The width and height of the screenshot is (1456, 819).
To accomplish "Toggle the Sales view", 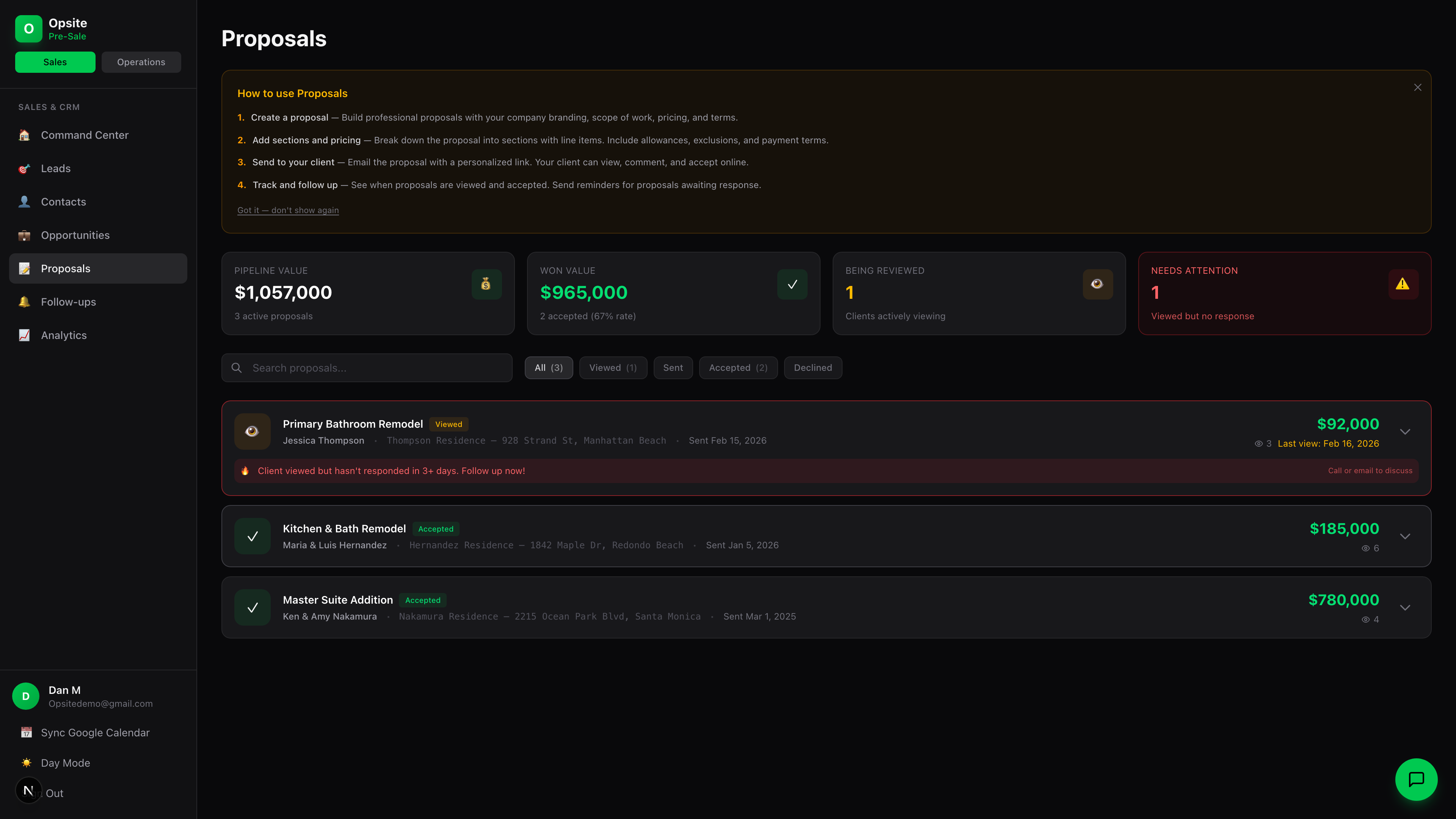I will pyautogui.click(x=55, y=61).
